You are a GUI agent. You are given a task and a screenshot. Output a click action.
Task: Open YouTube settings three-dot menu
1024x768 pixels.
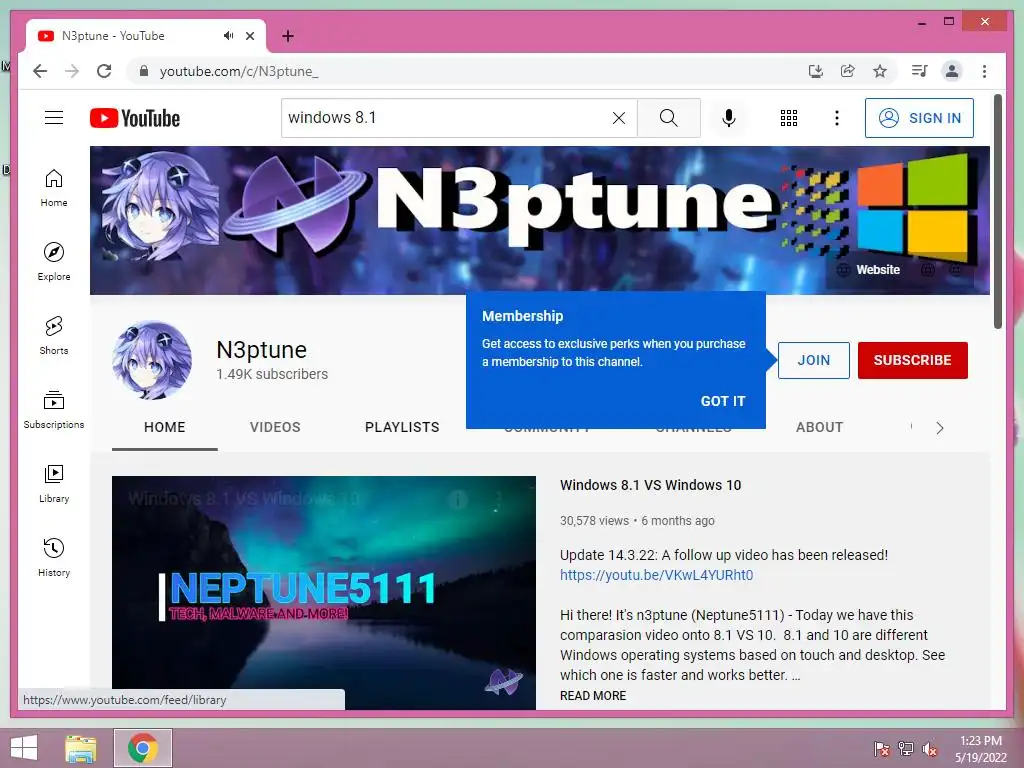[x=837, y=118]
